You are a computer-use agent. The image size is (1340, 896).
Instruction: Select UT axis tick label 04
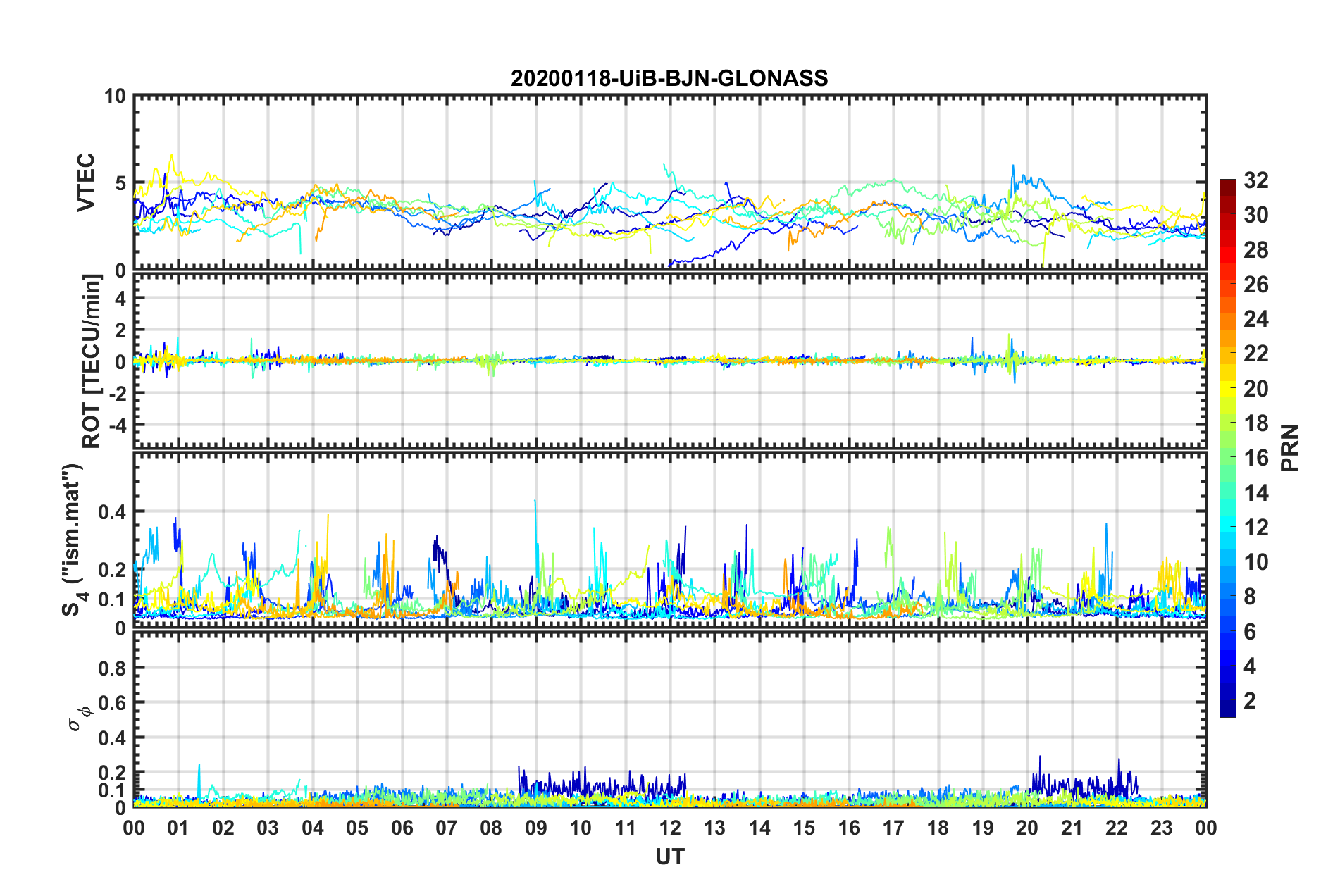point(313,828)
